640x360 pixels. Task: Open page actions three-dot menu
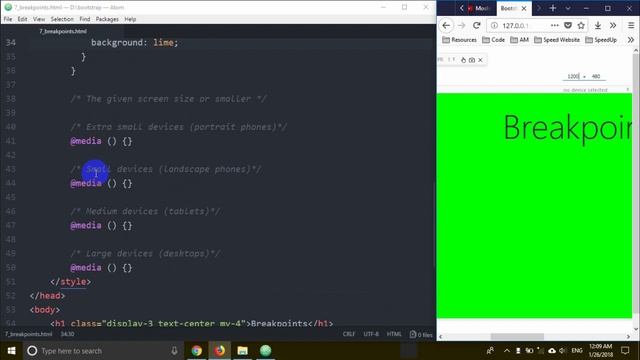click(554, 25)
